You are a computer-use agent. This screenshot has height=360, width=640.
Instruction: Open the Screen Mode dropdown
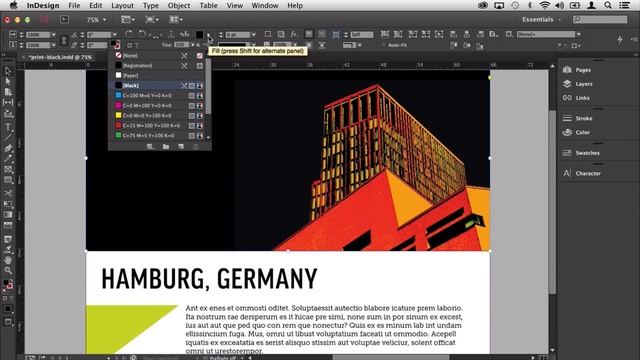coord(152,19)
